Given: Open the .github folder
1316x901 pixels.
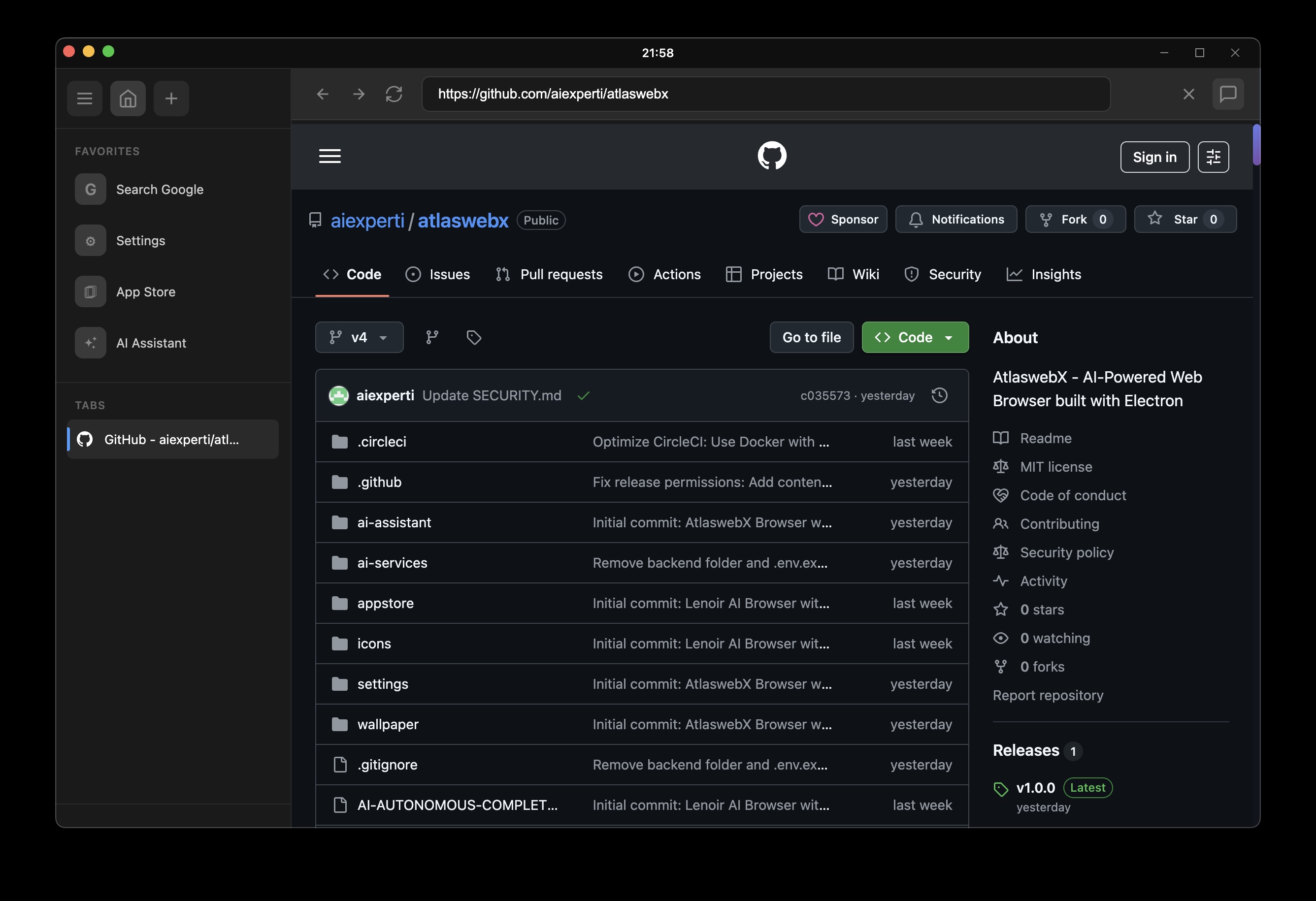Looking at the screenshot, I should [379, 482].
